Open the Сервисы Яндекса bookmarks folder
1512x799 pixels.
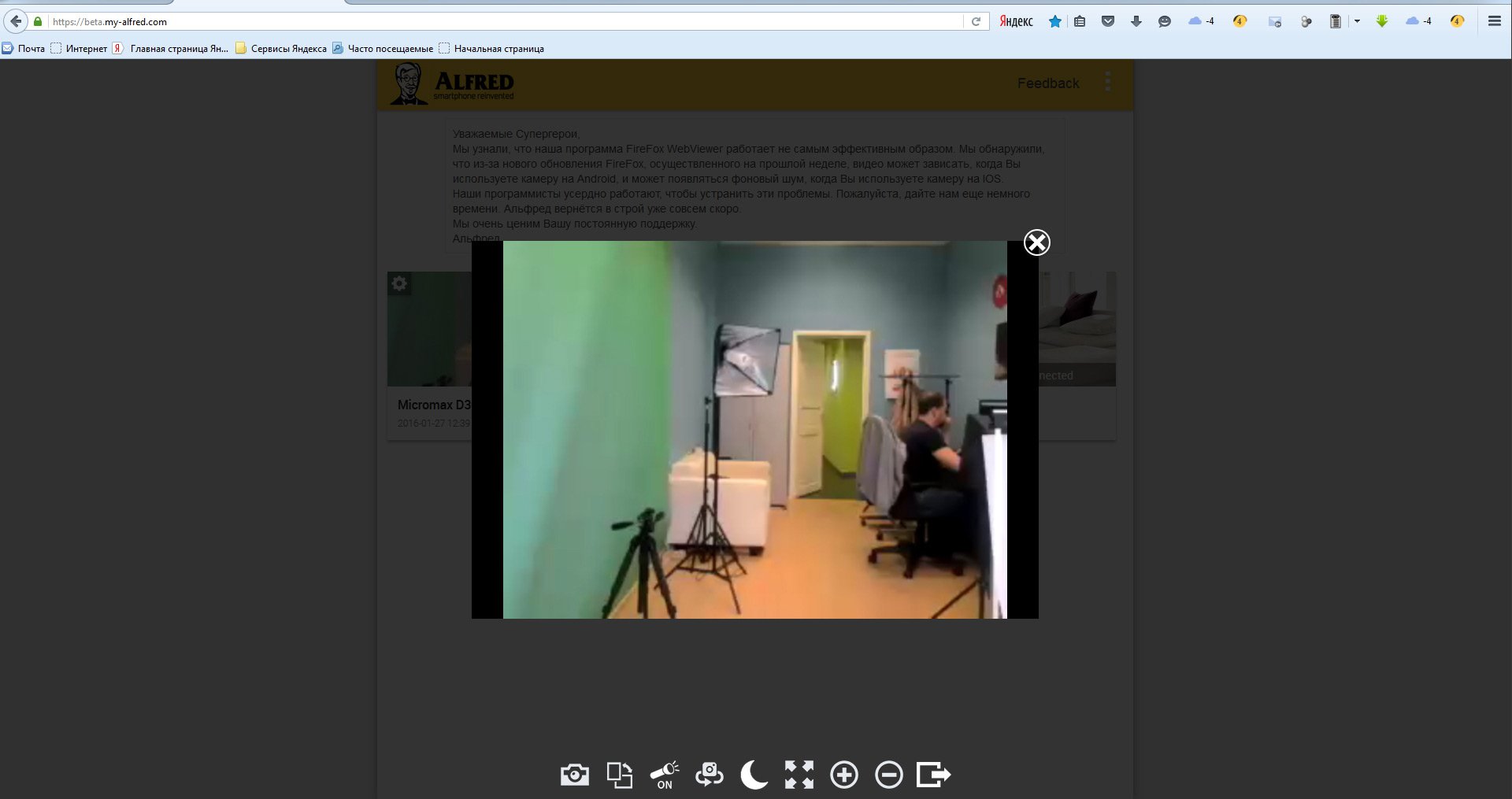[281, 49]
